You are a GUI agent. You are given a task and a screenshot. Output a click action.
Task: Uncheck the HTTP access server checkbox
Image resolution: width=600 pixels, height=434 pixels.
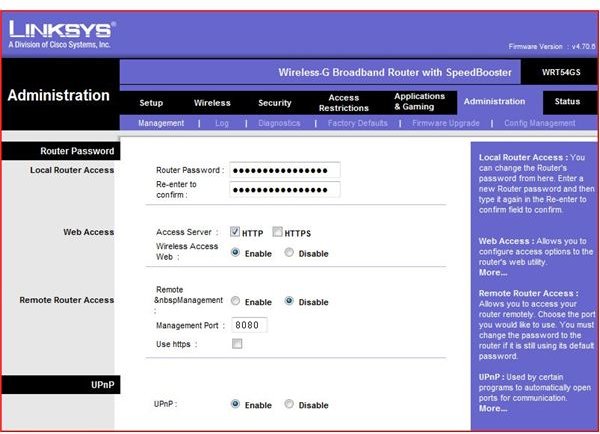(x=235, y=232)
